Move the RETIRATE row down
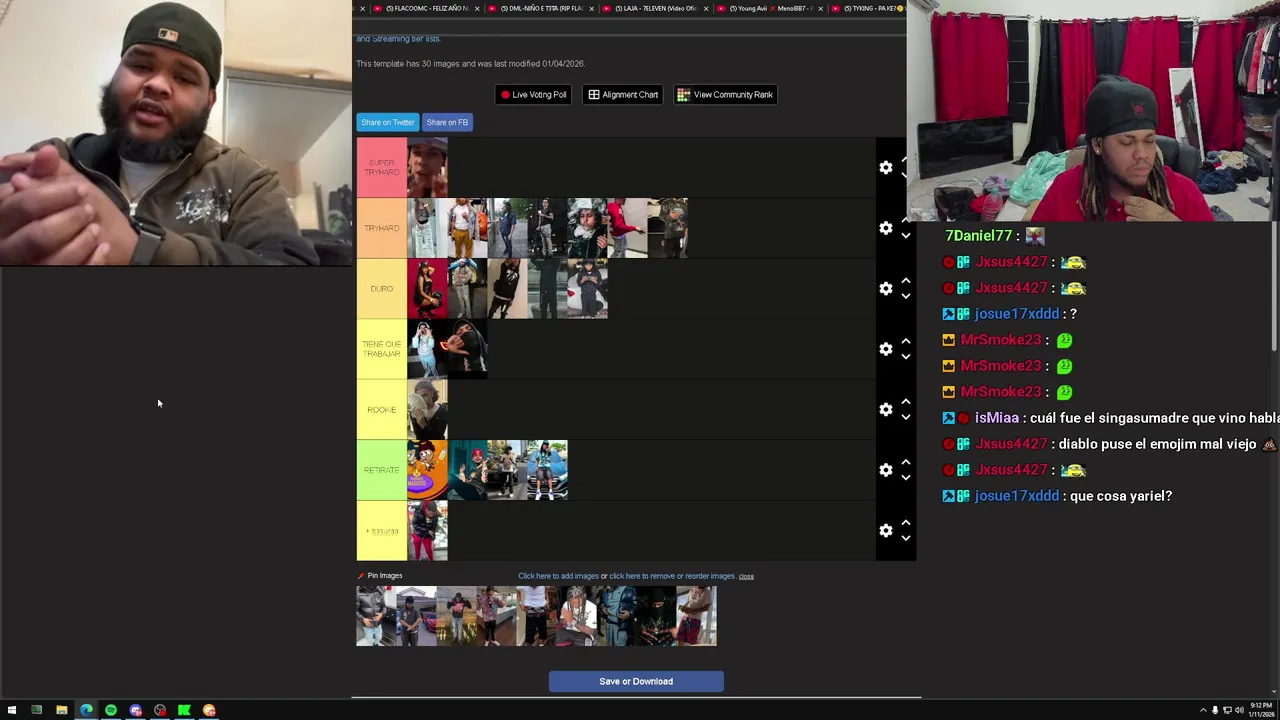 [906, 478]
